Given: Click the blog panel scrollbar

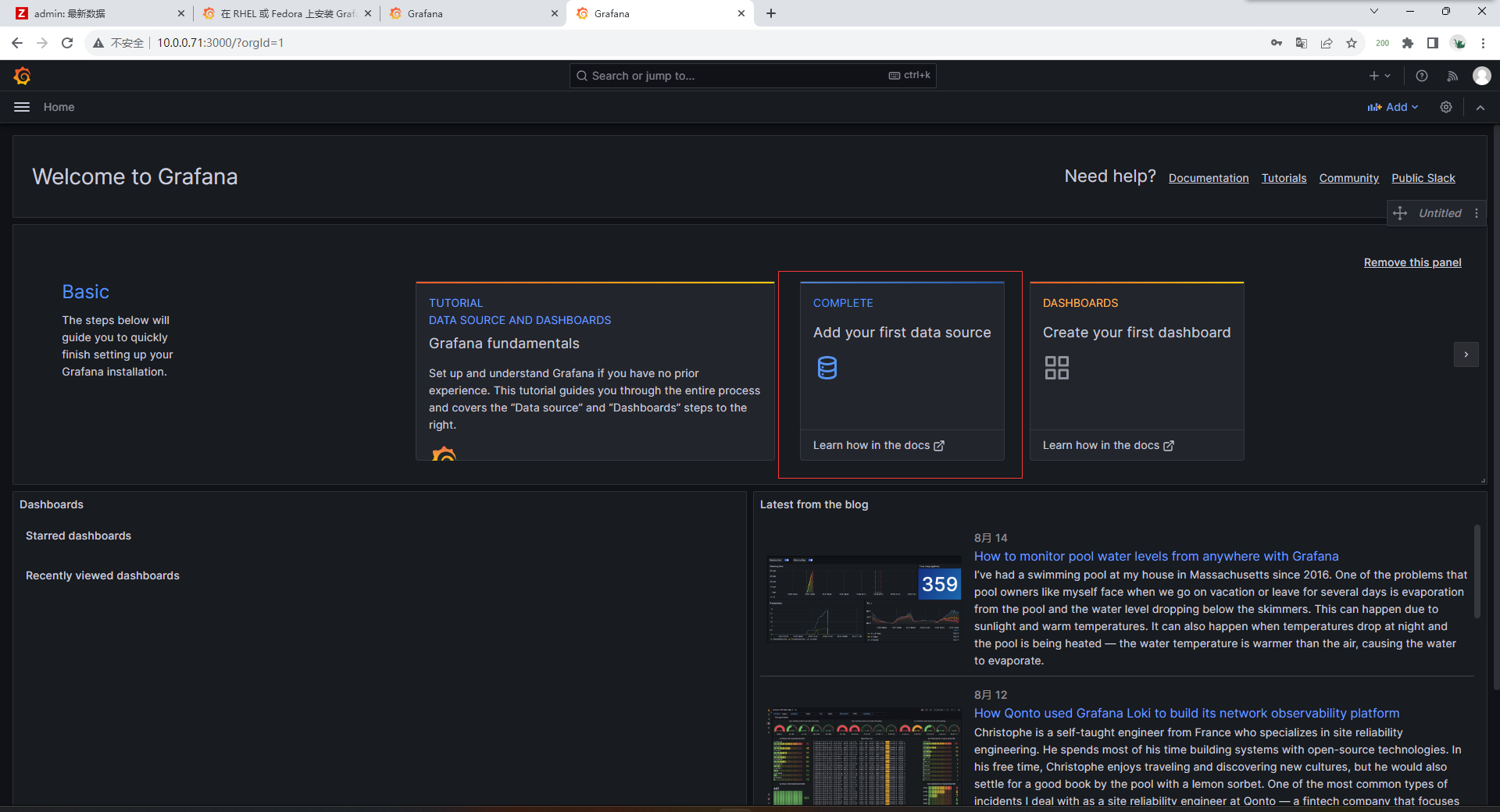Looking at the screenshot, I should 1477,572.
